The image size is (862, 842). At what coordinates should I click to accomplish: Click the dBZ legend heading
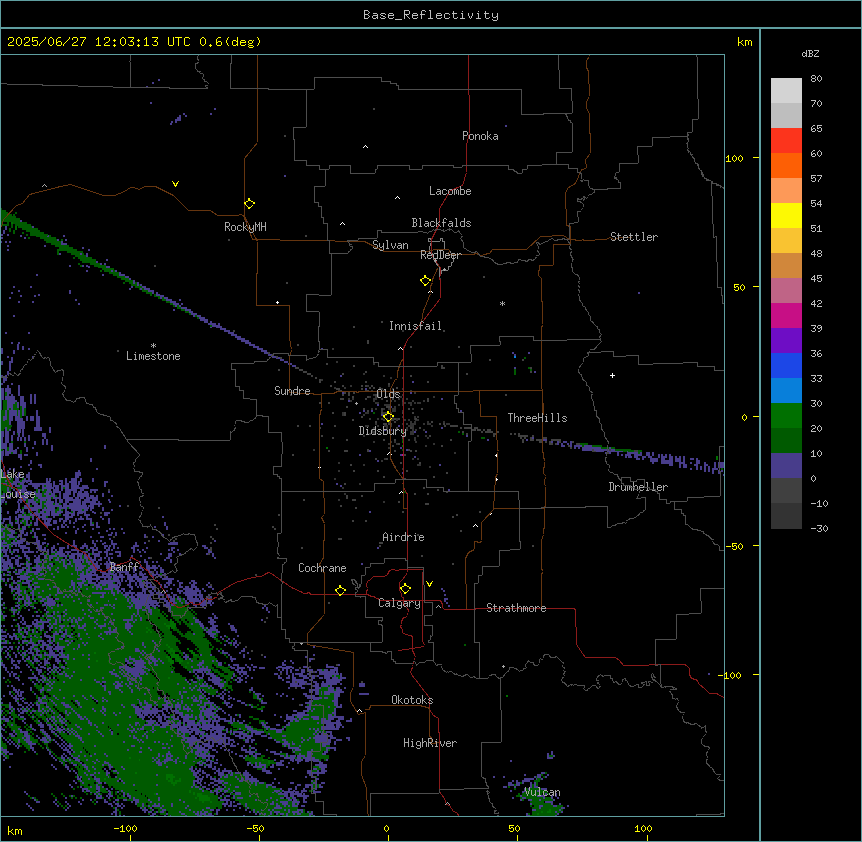tap(810, 53)
